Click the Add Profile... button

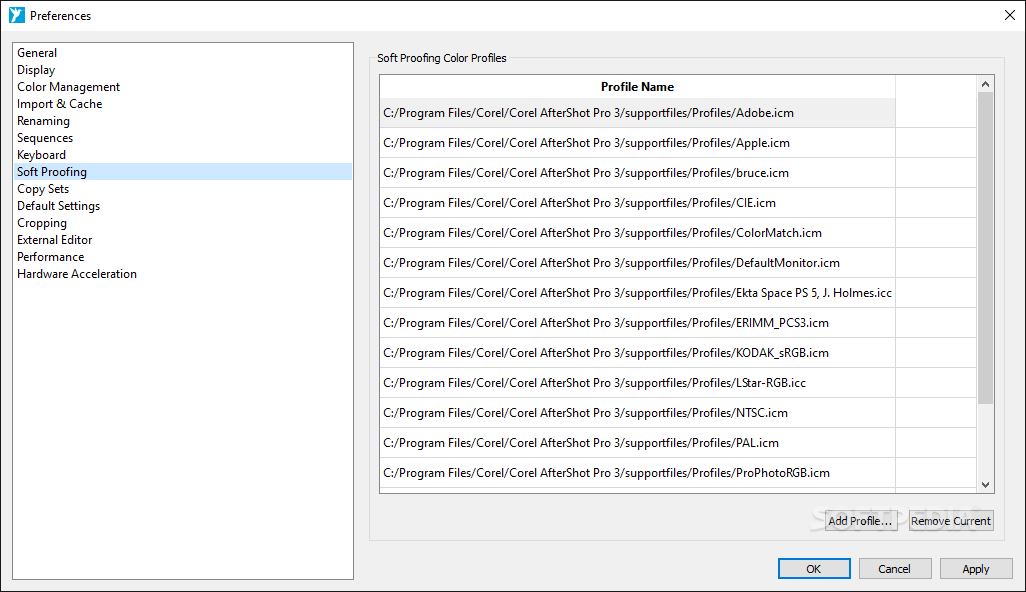click(860, 521)
